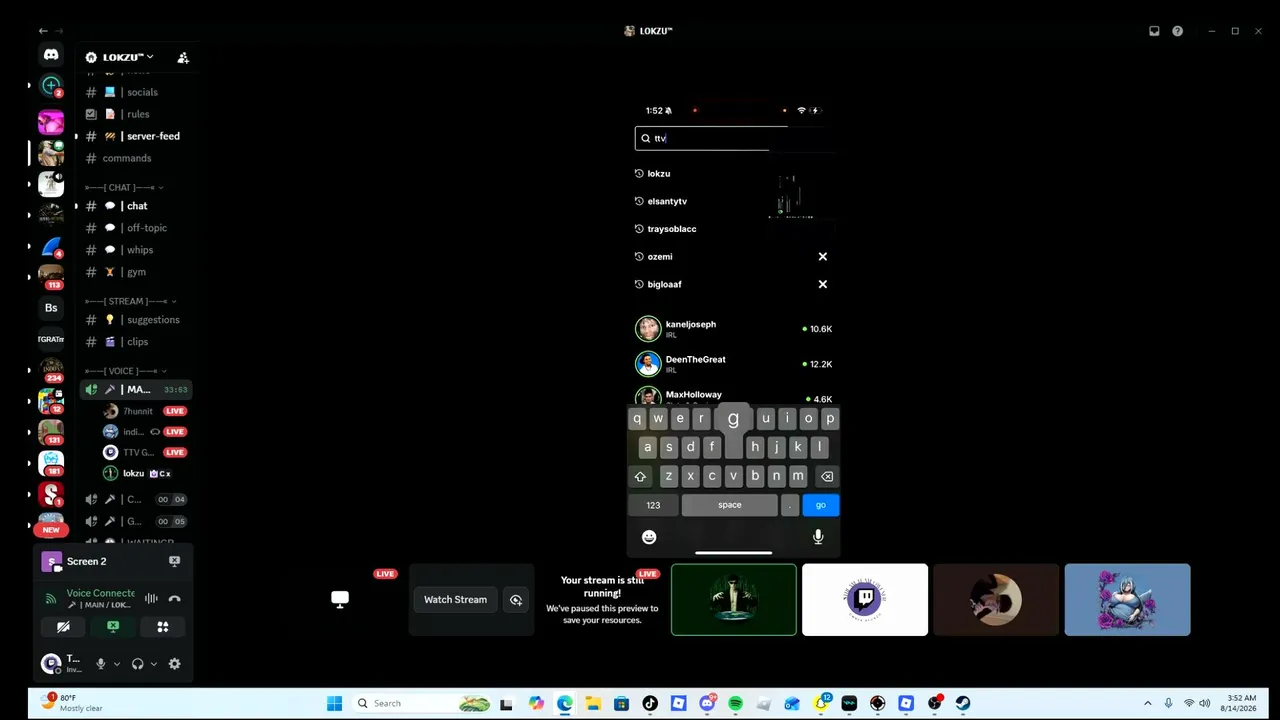Tap the emoji key on phone keyboard

coord(649,537)
